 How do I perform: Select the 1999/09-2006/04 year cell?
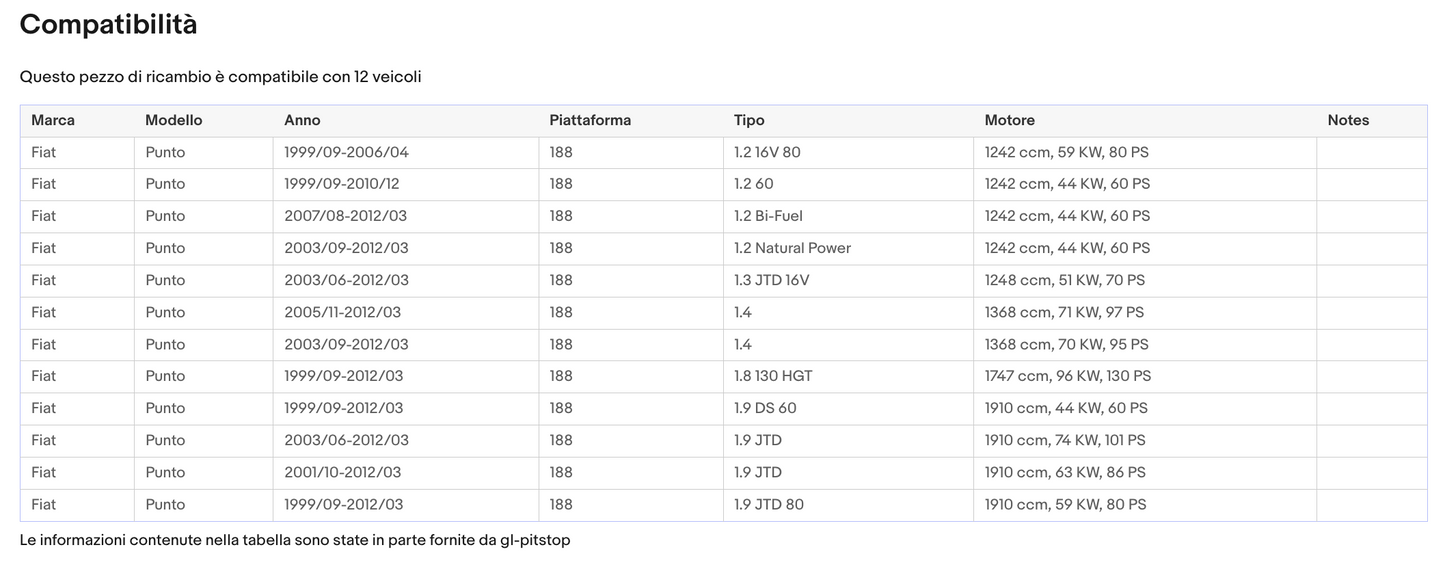(x=346, y=152)
